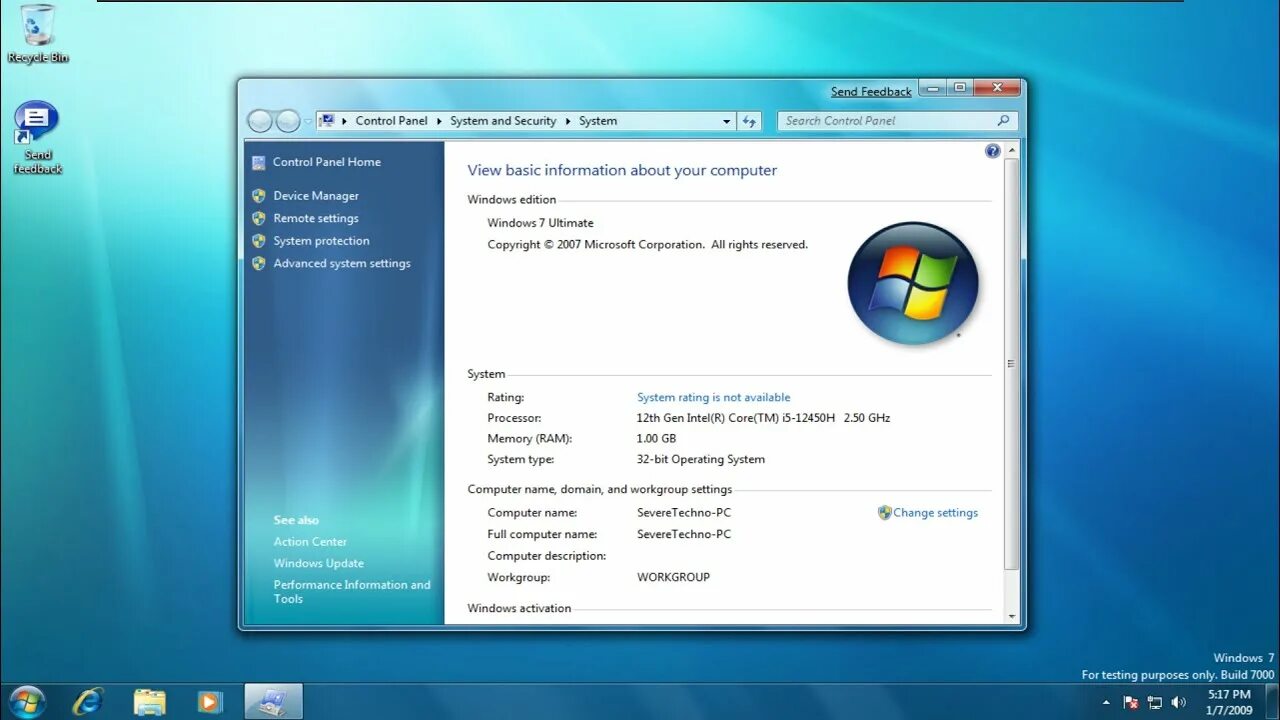Image resolution: width=1280 pixels, height=720 pixels.
Task: Click System rating is not available link
Action: click(714, 397)
